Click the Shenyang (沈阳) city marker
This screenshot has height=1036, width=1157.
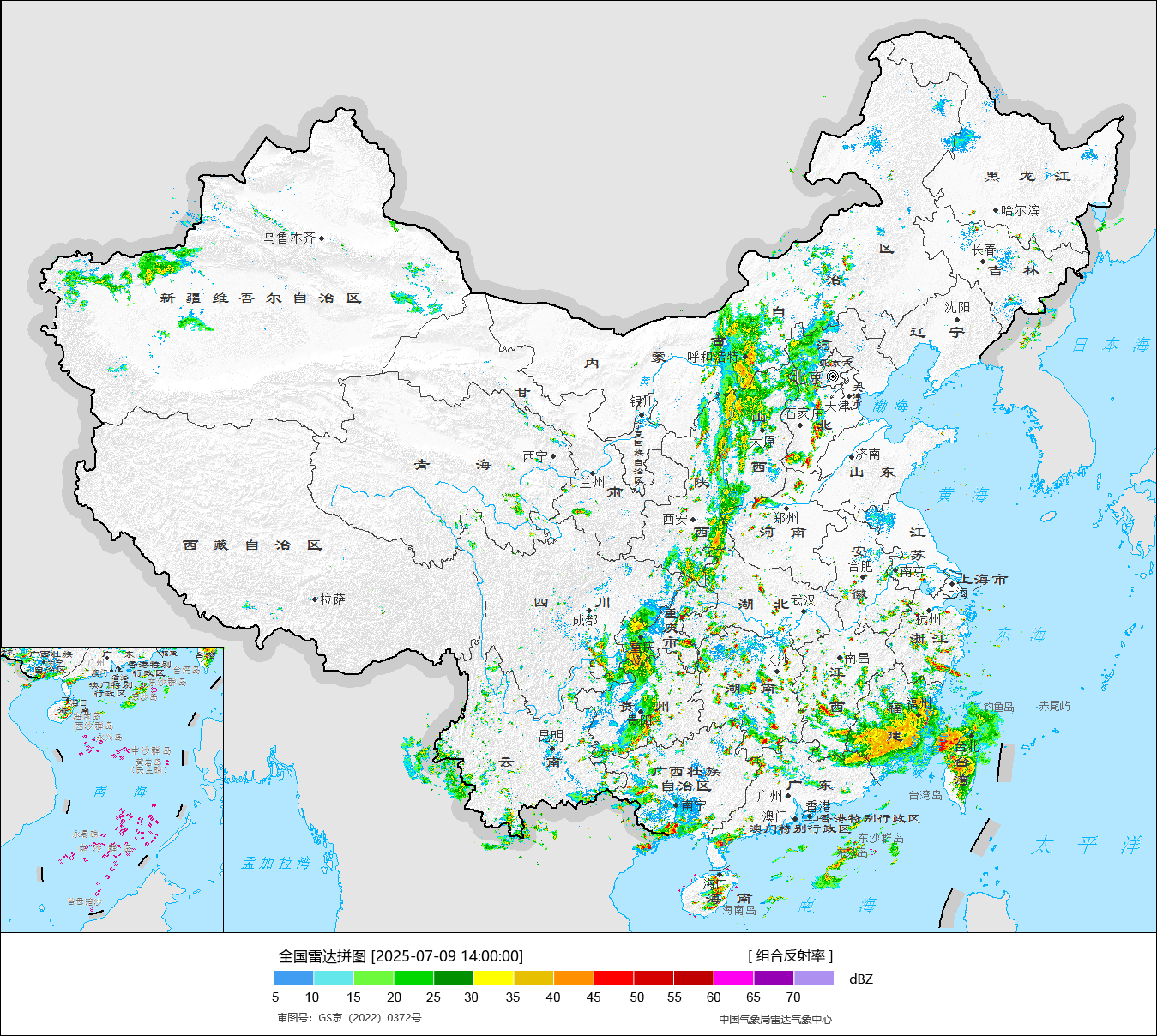pyautogui.click(x=957, y=319)
